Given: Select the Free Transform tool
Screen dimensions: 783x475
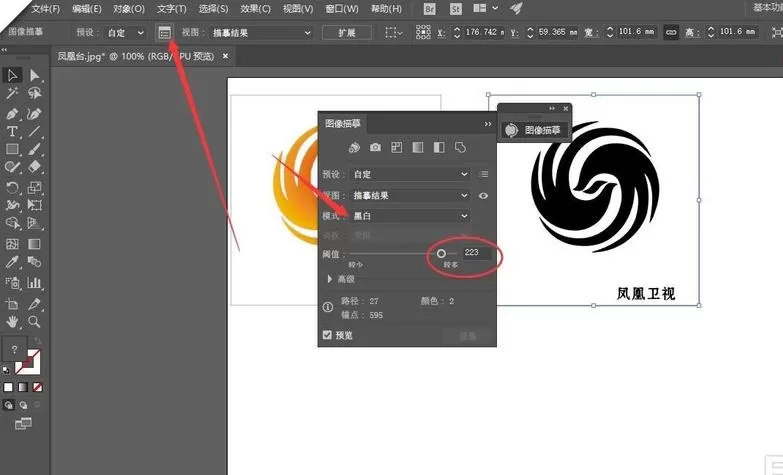Looking at the screenshot, I should (x=34, y=205).
